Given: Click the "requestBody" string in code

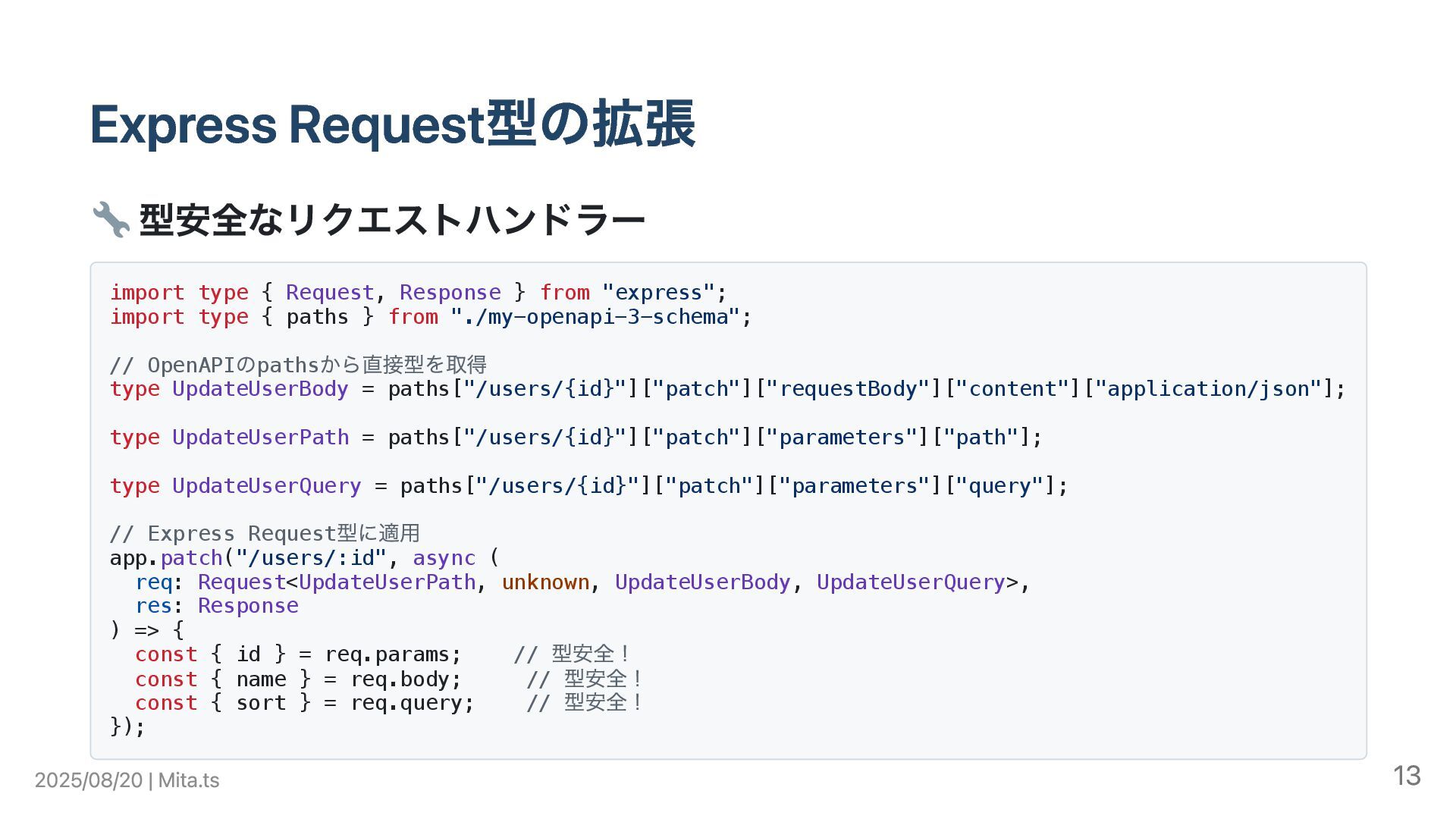Looking at the screenshot, I should (x=849, y=389).
